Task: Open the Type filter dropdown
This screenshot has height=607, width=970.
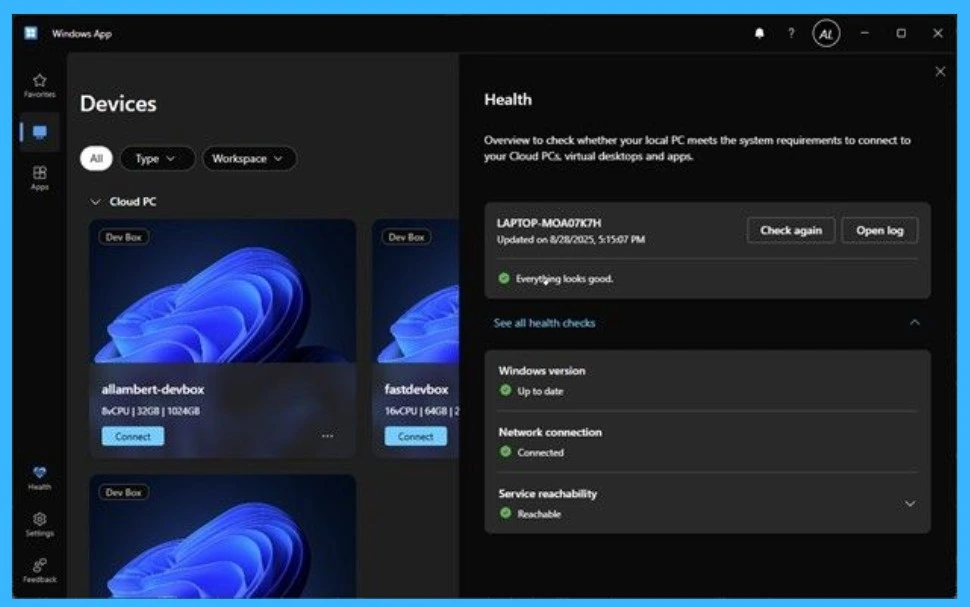Action: point(156,158)
